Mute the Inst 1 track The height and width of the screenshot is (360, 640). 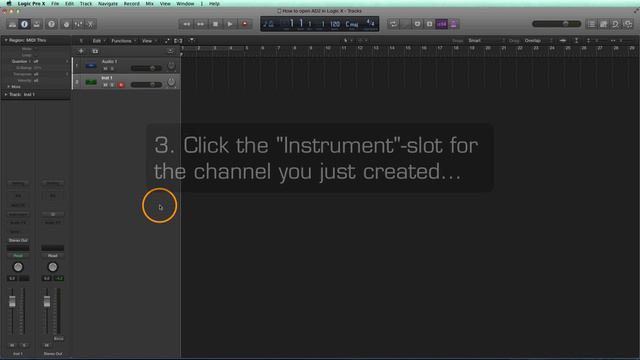coord(105,85)
